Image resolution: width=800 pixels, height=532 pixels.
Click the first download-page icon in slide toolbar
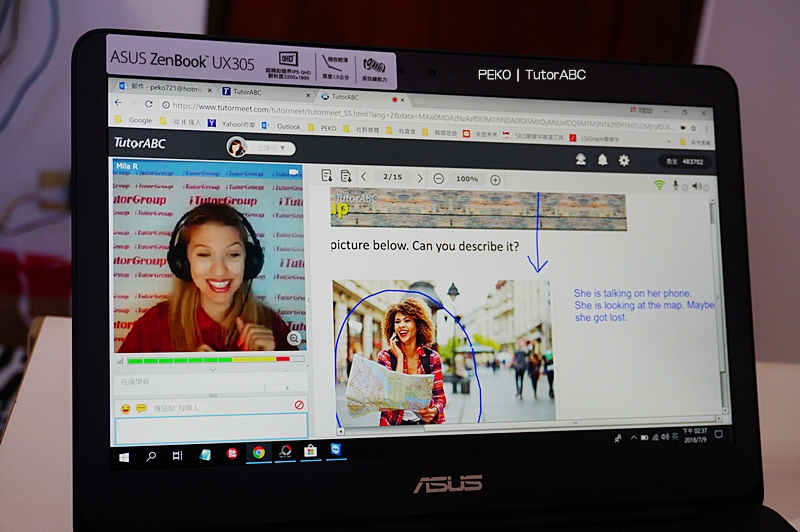[x=327, y=175]
